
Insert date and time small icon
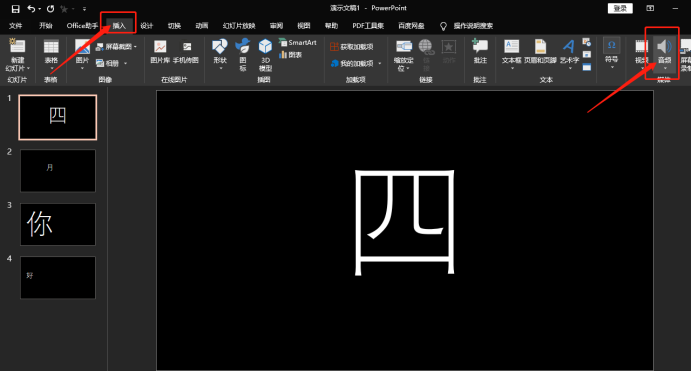tap(587, 42)
